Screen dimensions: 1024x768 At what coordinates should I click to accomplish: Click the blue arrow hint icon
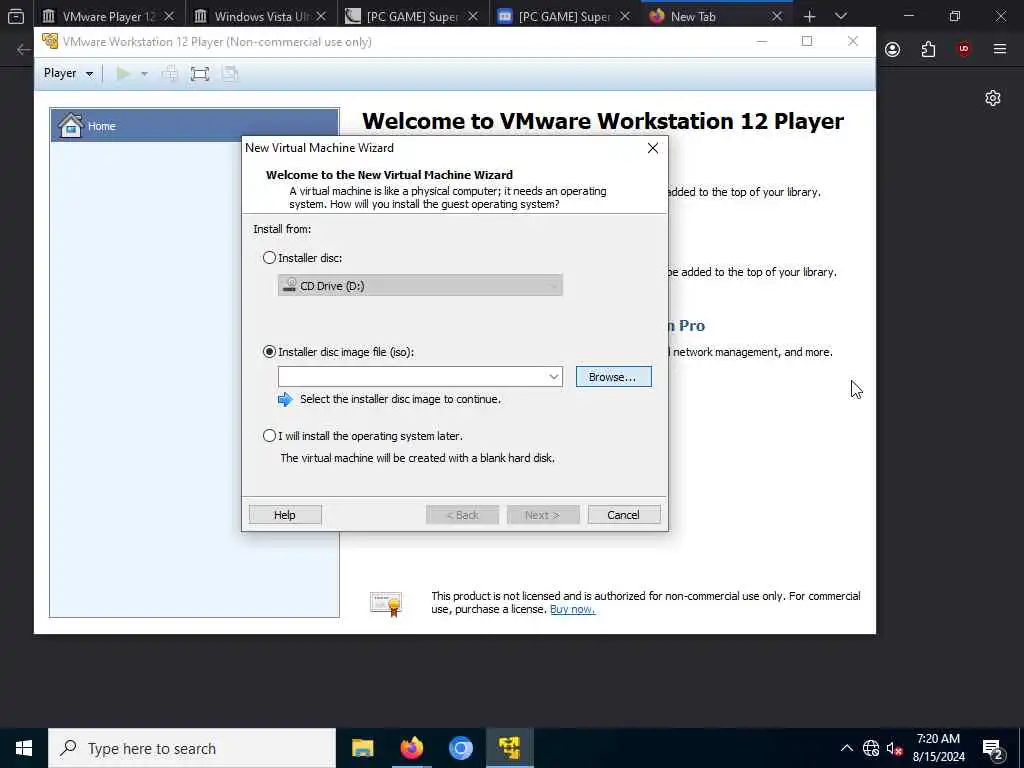(285, 399)
